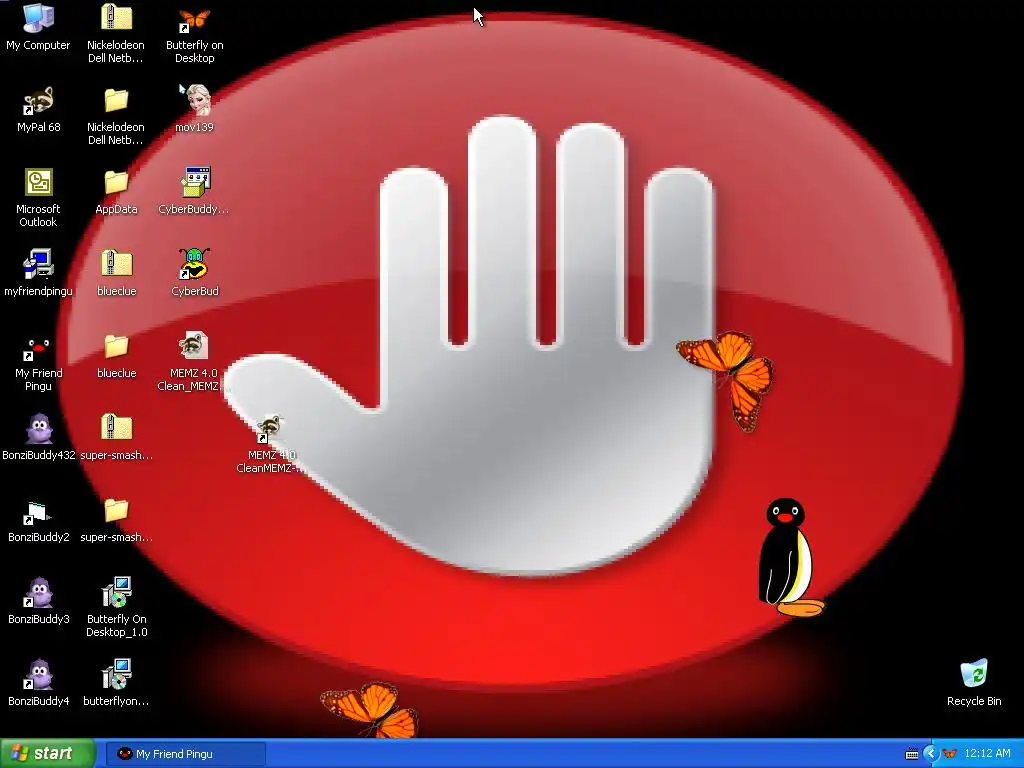Show hidden tray icons with arrow
The height and width of the screenshot is (768, 1024).
[930, 754]
